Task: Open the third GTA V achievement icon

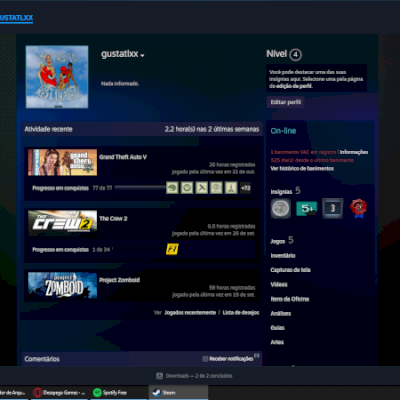Action: pos(202,188)
